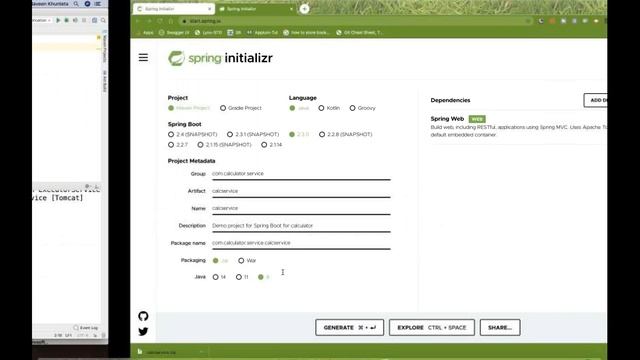Click the Description input field
The image size is (640, 360).
(x=301, y=226)
